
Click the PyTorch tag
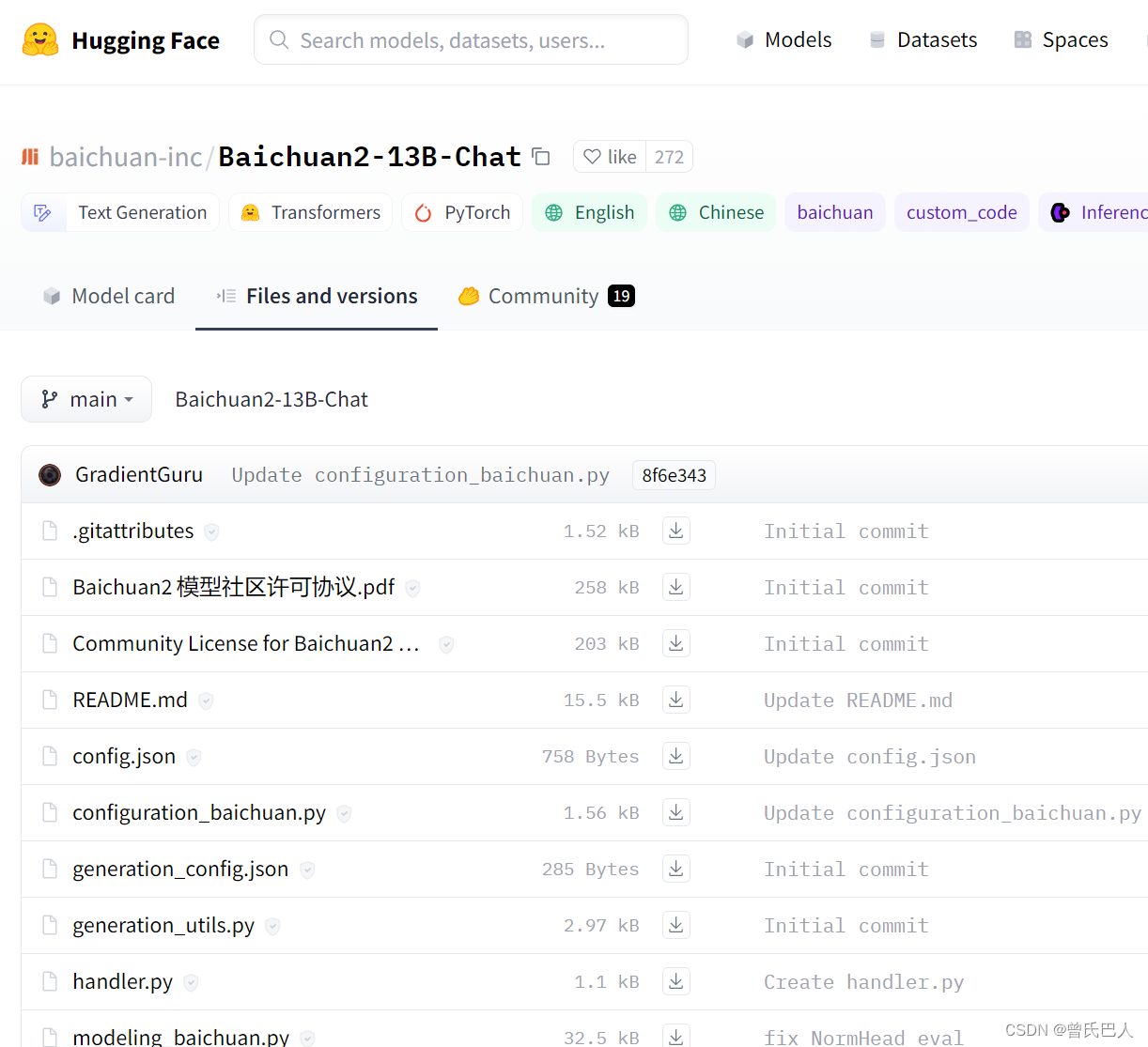[462, 212]
